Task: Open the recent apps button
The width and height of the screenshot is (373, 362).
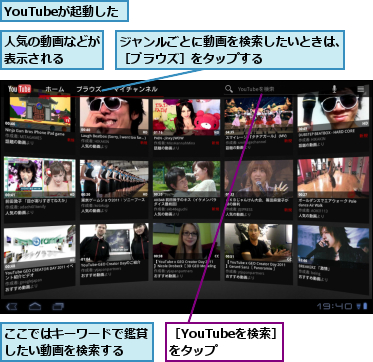Action: 58,306
